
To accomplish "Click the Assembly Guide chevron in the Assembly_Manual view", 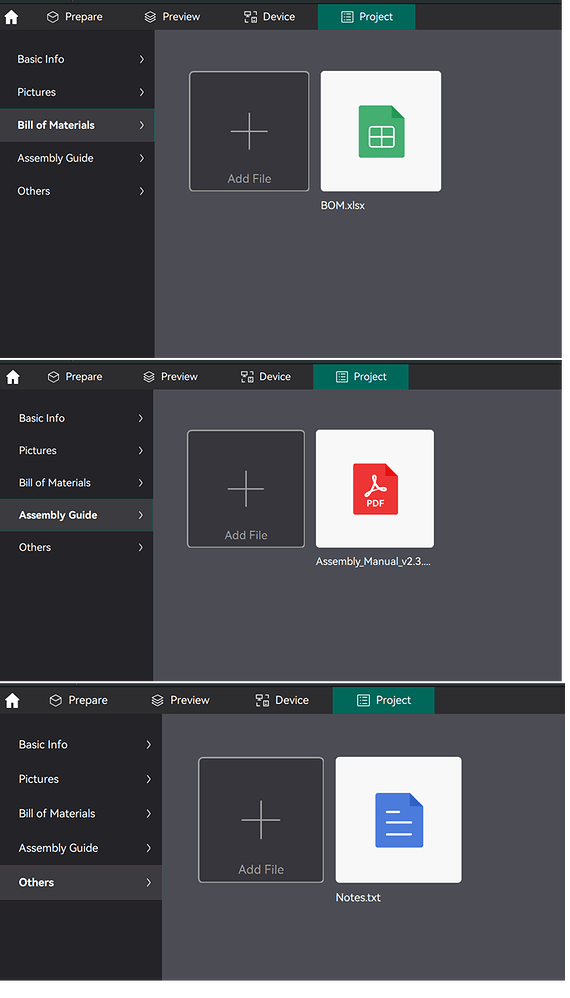I will click(x=141, y=516).
